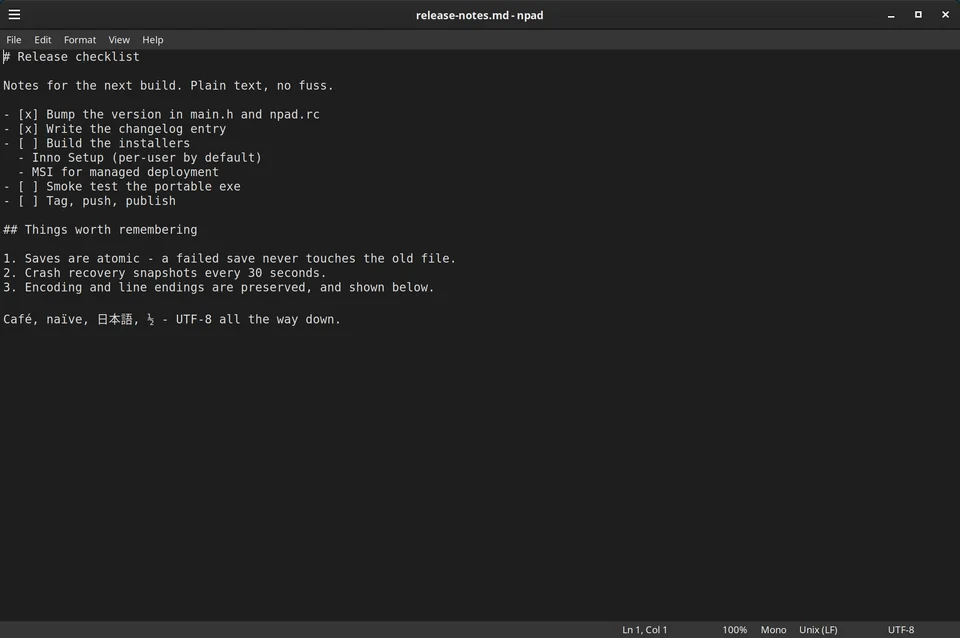The width and height of the screenshot is (960, 638).
Task: Click the 'Bump the version in main.h' line
Action: 162,114
